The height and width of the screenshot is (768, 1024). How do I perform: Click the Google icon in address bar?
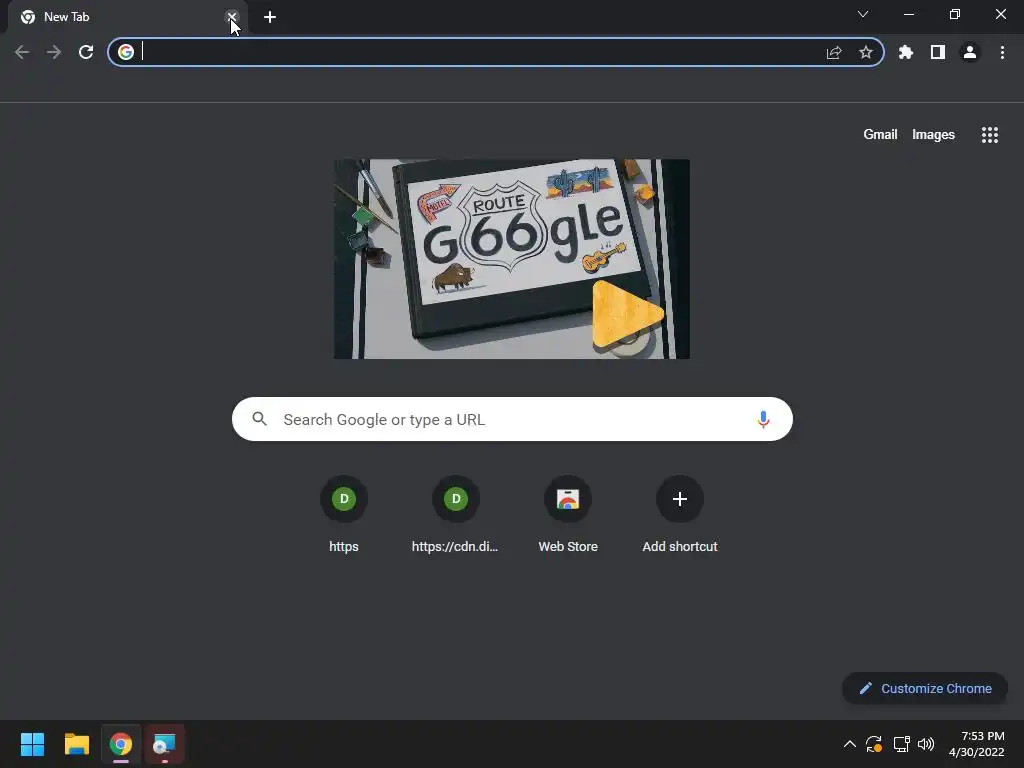pyautogui.click(x=126, y=52)
